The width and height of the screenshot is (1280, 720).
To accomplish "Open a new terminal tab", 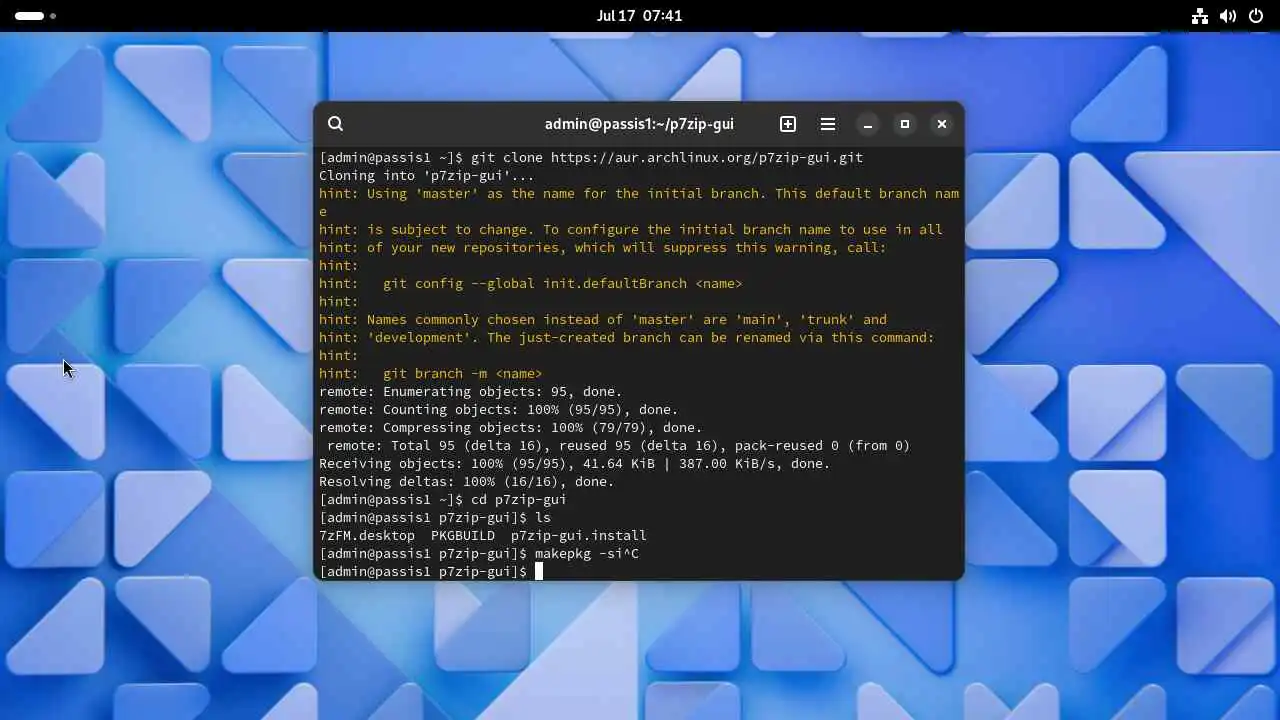I will pyautogui.click(x=788, y=124).
